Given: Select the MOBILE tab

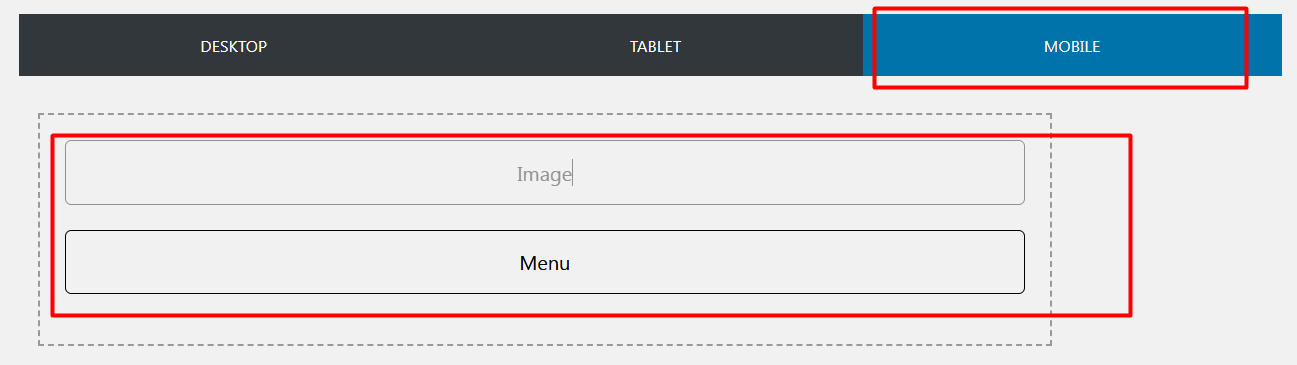Looking at the screenshot, I should [1072, 46].
